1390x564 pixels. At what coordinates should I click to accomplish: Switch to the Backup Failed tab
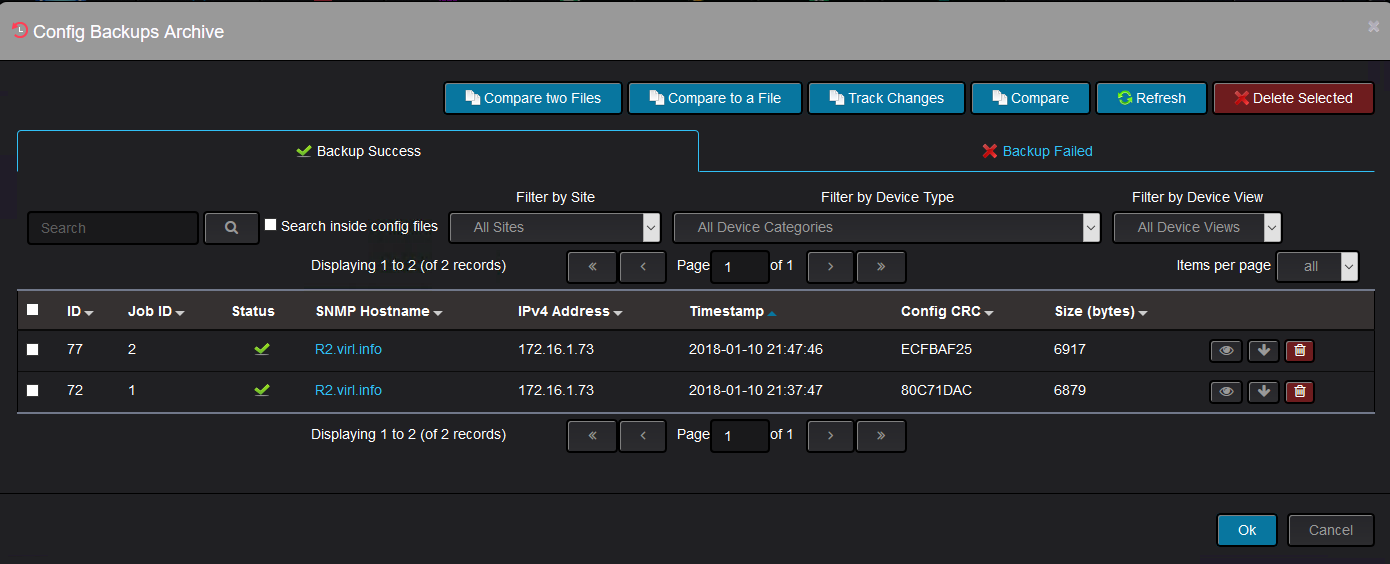[1037, 151]
